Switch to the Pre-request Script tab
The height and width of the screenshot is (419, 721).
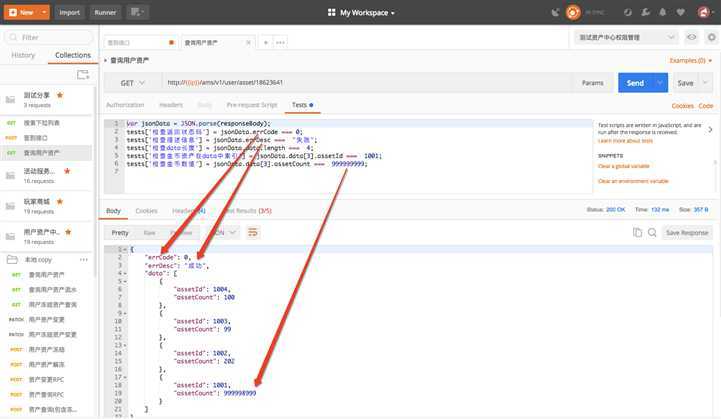(252, 105)
